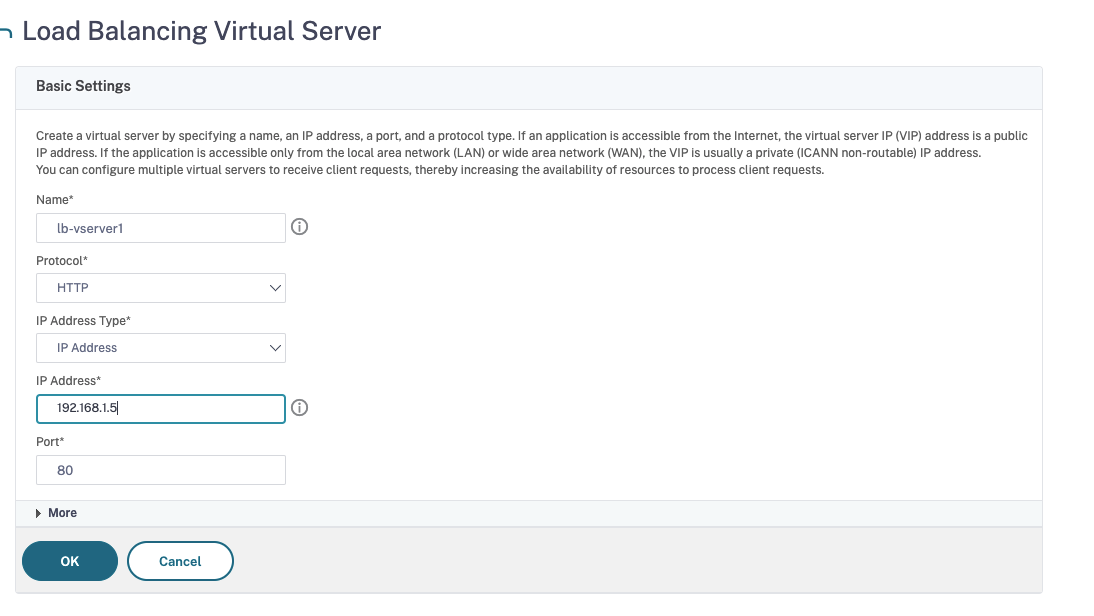Focus the Name field containing lb-vserver1
The width and height of the screenshot is (1094, 616).
[160, 228]
